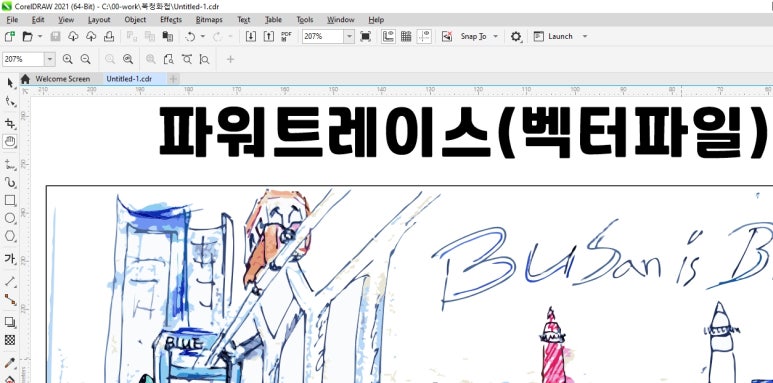Select the Crop tool in the toolbox

[x=10, y=123]
